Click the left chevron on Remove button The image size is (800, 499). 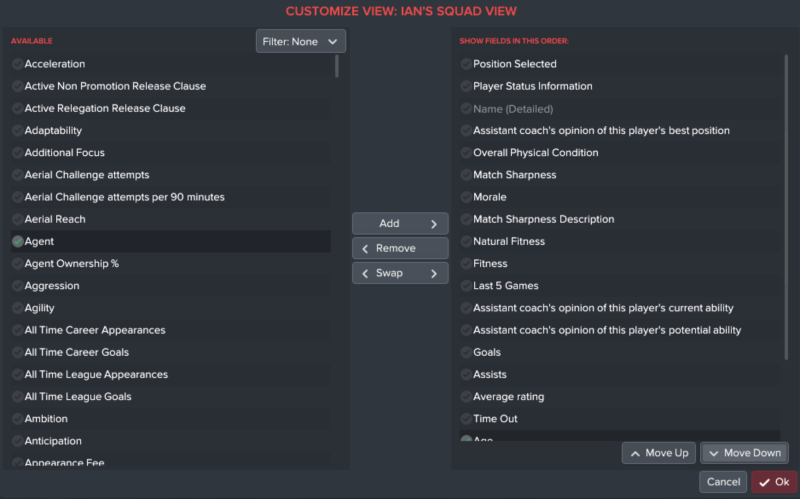[x=365, y=248]
